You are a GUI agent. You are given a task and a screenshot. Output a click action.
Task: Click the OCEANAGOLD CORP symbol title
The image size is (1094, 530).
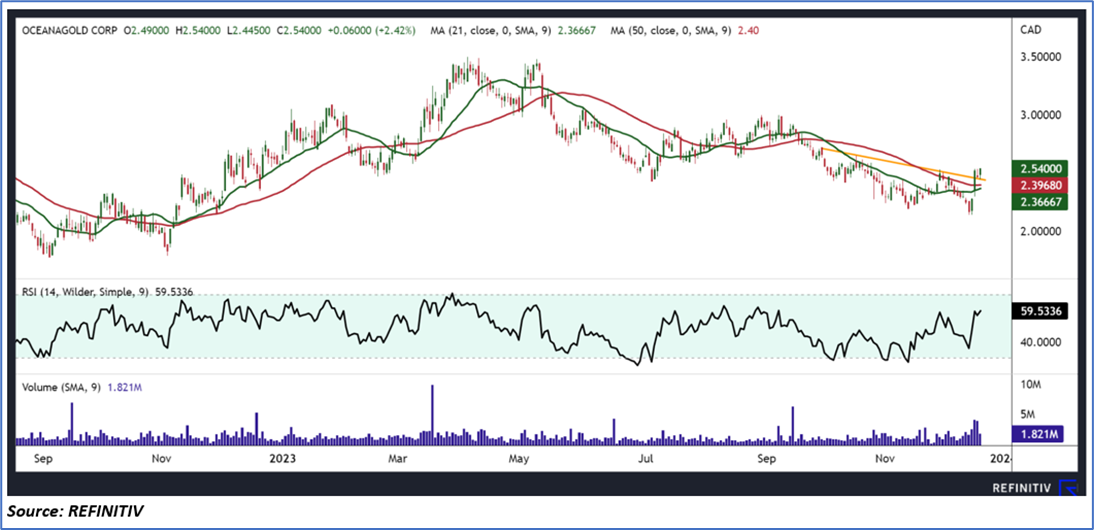pos(68,31)
